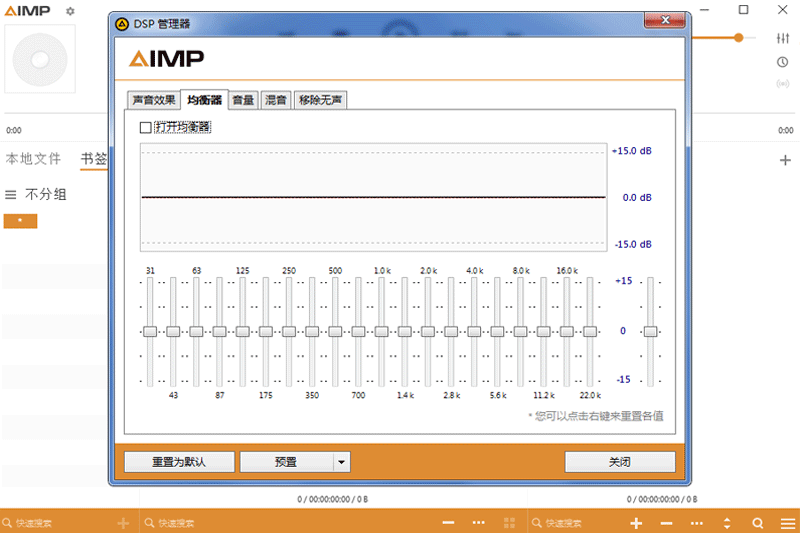
Task: Open the settings gear next to the AIMP logo
Action: point(70,11)
